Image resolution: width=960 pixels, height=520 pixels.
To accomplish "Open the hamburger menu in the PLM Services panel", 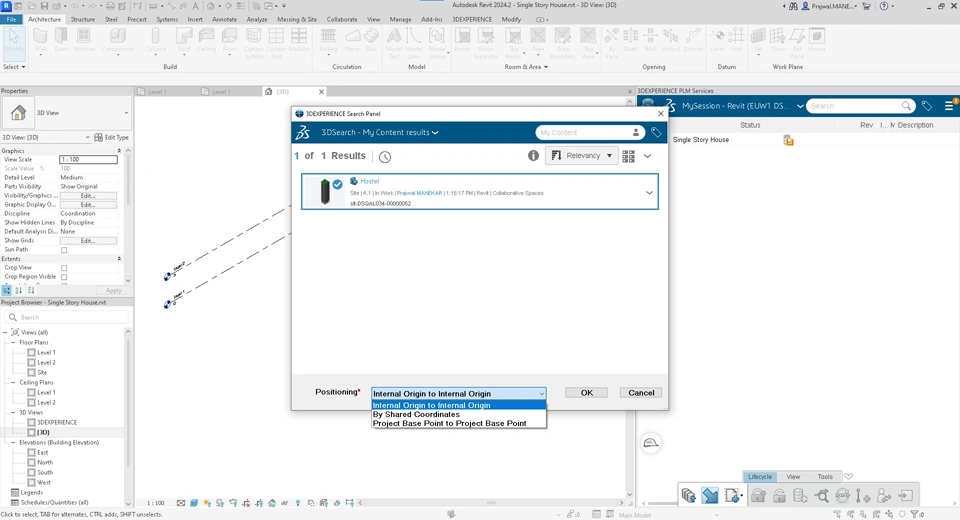I will click(x=949, y=106).
